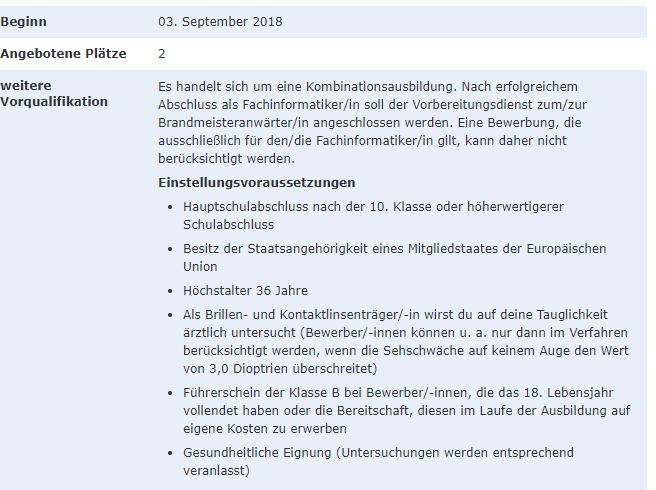Screen dimensions: 656x490
Task: Click the text 'von 3,0 Dioptrien überschreitet'
Action: tap(280, 369)
